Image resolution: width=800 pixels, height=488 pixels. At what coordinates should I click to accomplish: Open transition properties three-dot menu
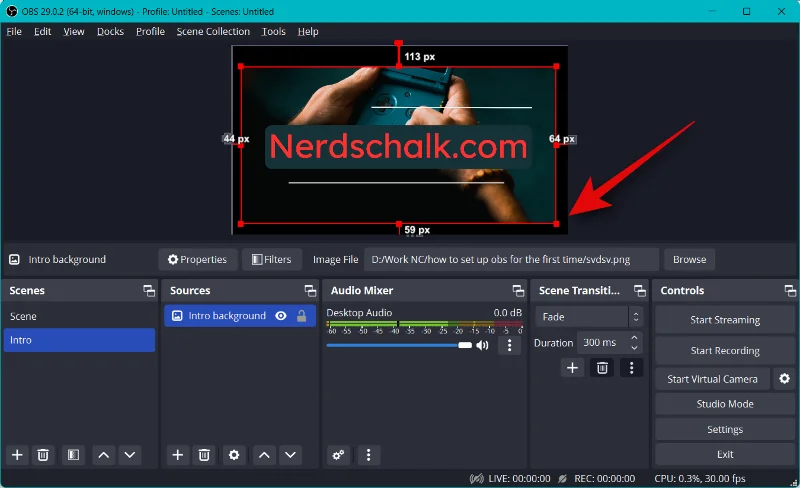tap(632, 368)
